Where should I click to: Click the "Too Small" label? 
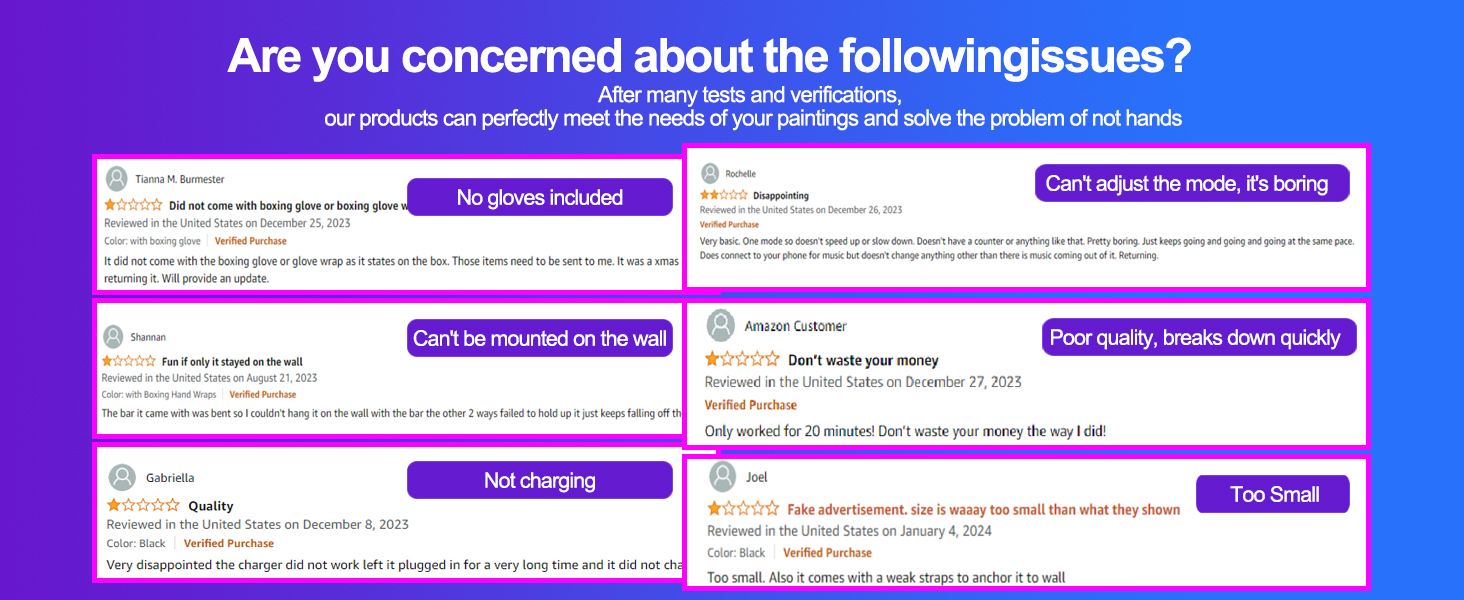(x=1274, y=494)
